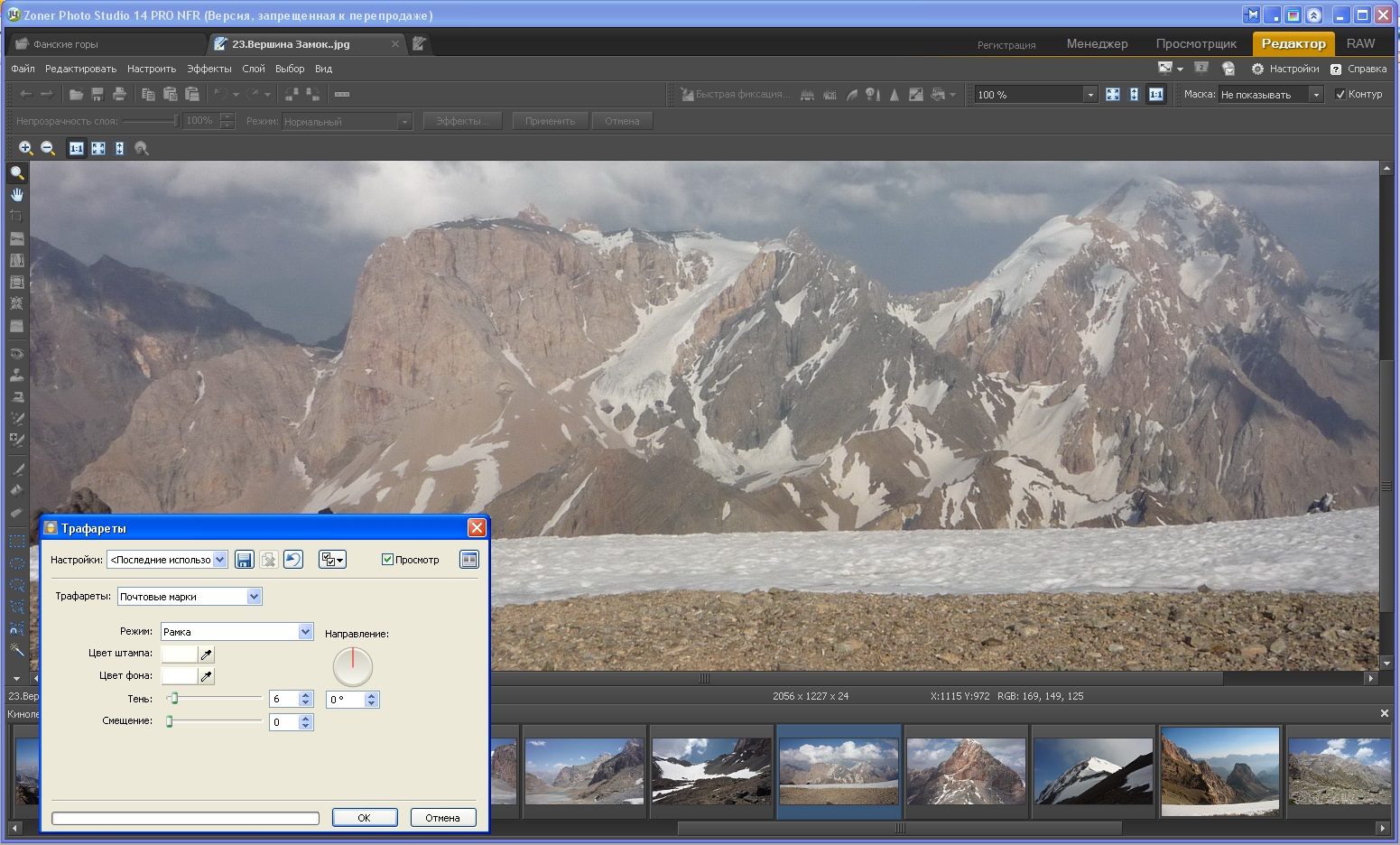Open the Трафареты Почтовые марки dropdown
1400x845 pixels.
[x=190, y=597]
